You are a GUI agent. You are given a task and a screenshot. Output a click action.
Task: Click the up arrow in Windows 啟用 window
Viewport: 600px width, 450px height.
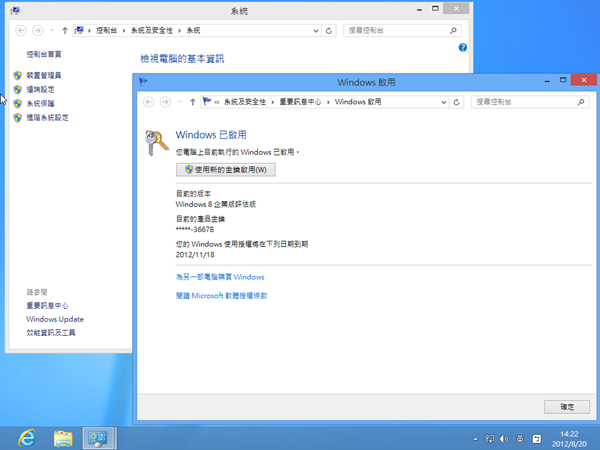(x=191, y=102)
